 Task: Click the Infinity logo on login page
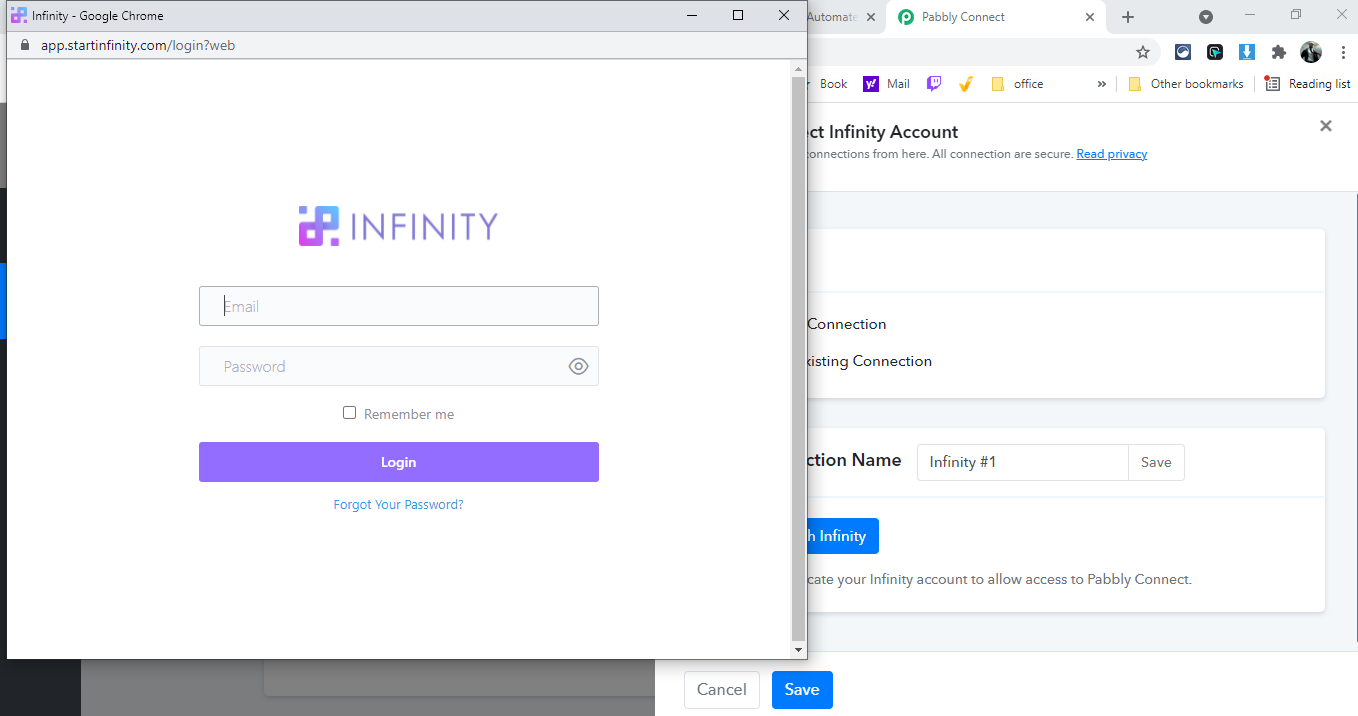398,226
